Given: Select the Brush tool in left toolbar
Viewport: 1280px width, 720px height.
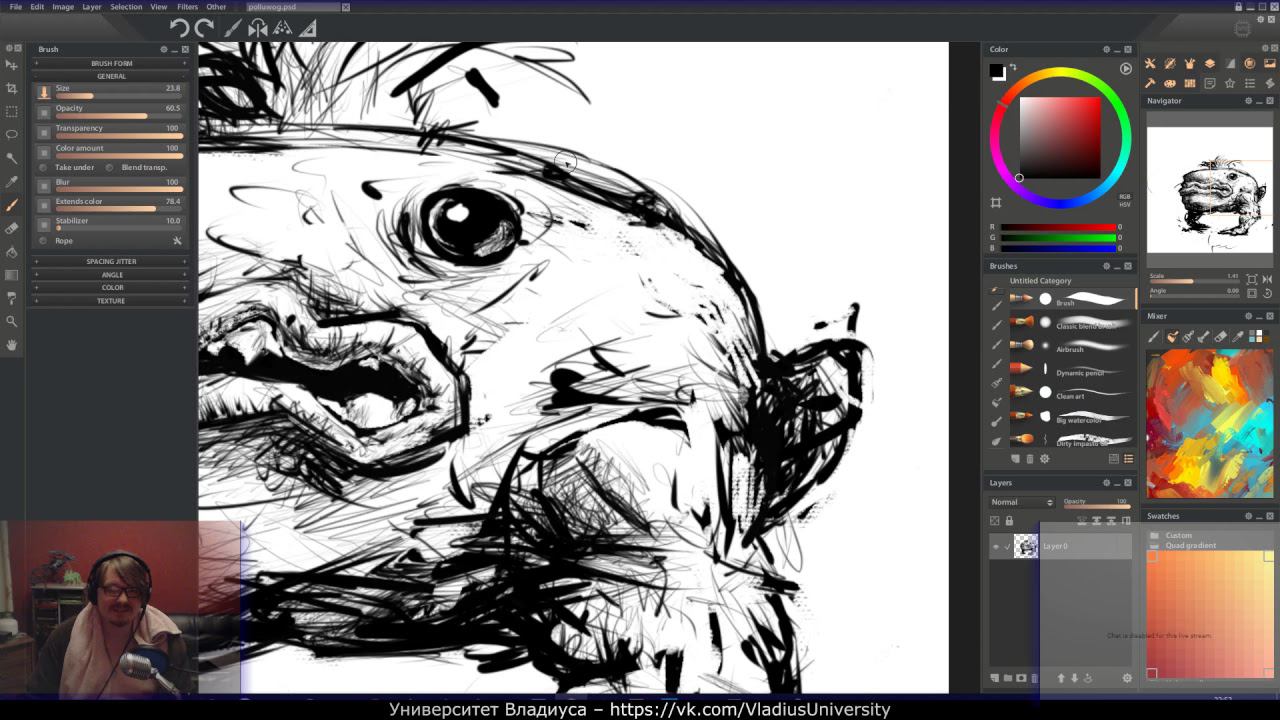Looking at the screenshot, I should coord(12,205).
